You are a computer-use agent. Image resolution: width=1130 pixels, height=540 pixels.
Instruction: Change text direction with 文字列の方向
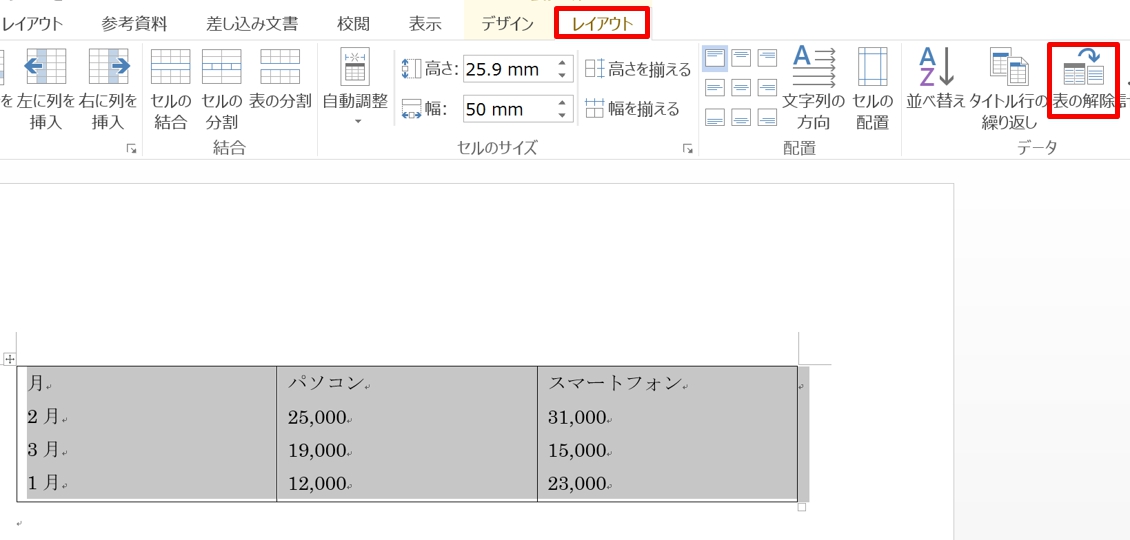point(814,89)
